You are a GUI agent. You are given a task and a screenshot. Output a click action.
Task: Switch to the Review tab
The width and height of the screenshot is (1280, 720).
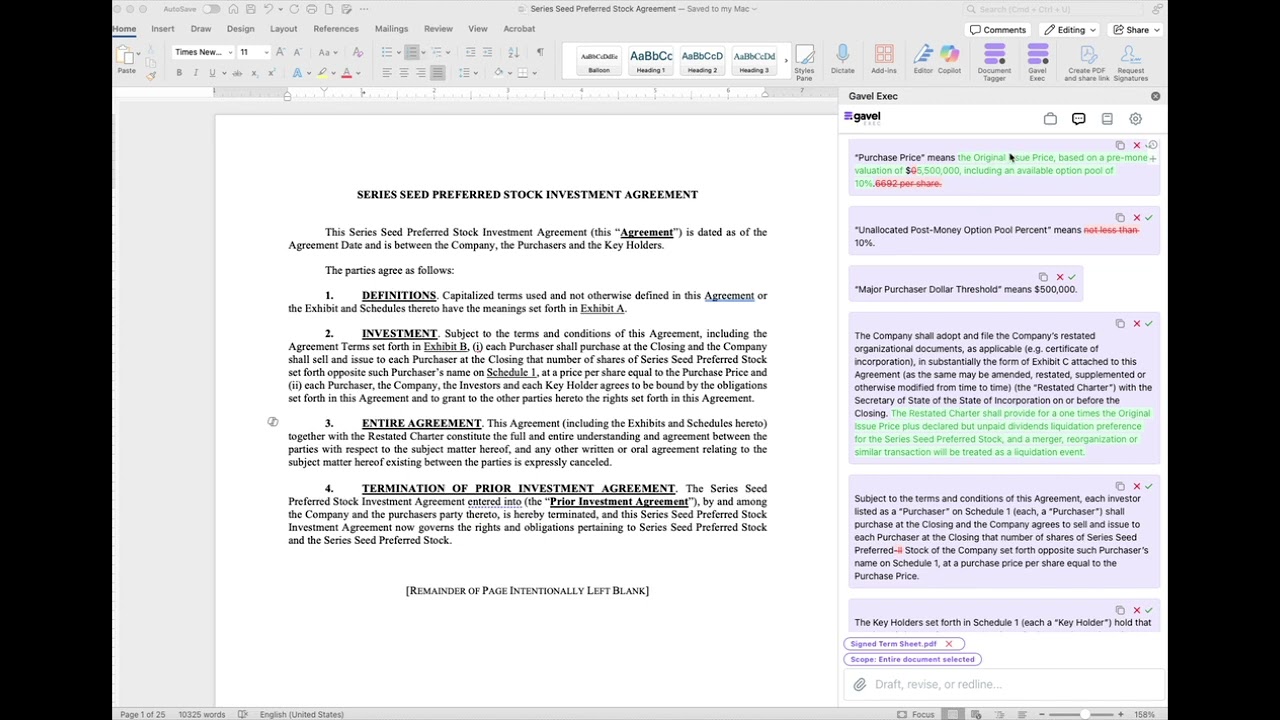(x=438, y=29)
